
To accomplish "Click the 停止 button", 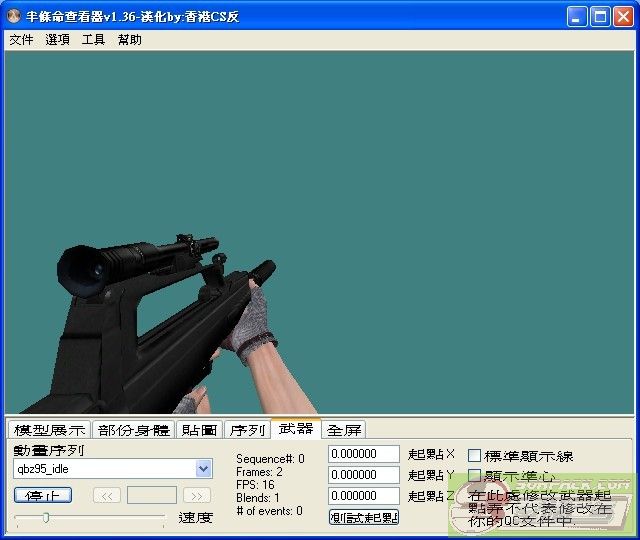I will click(x=43, y=496).
